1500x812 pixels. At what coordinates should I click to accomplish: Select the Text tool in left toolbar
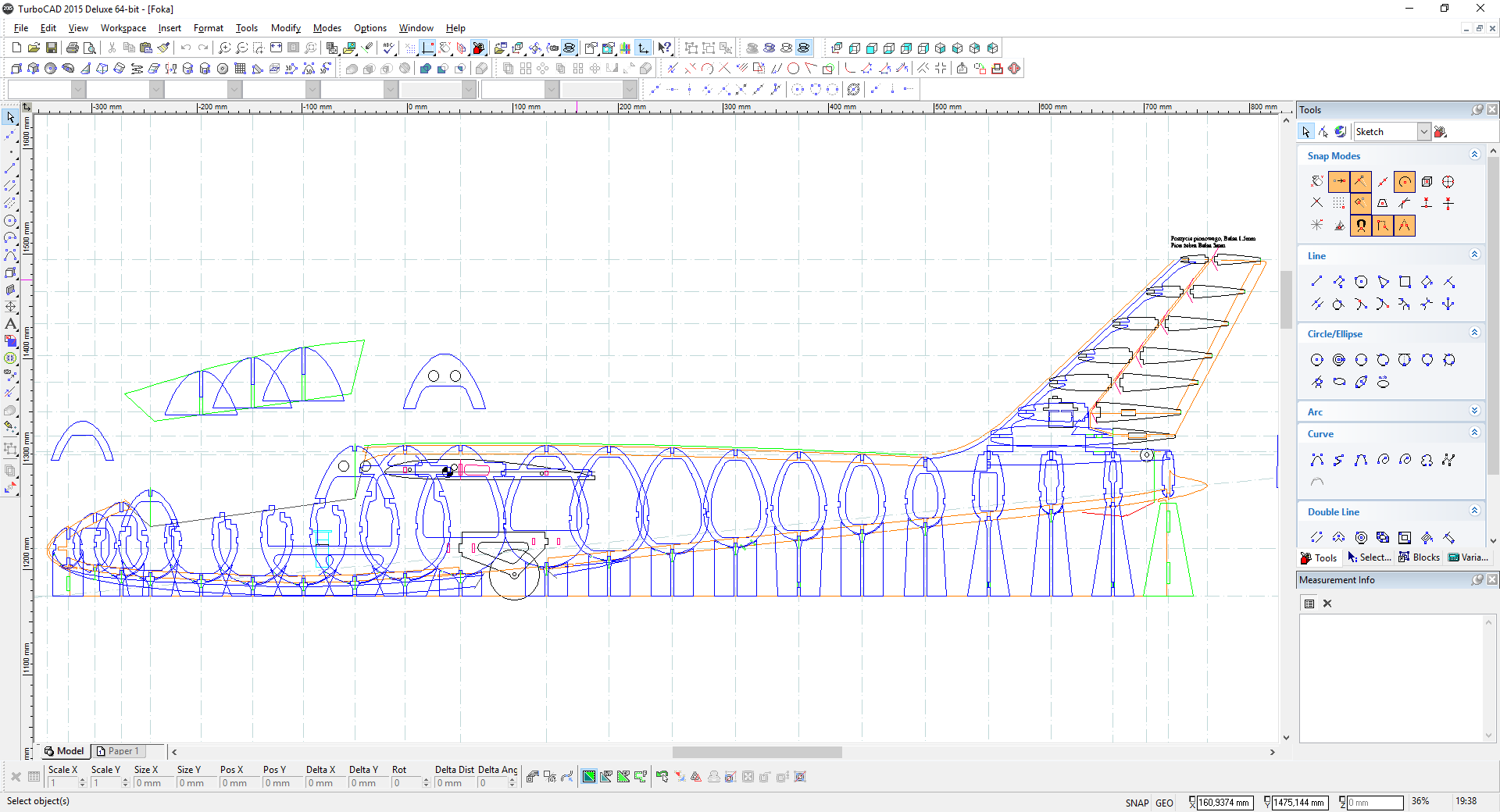10,323
